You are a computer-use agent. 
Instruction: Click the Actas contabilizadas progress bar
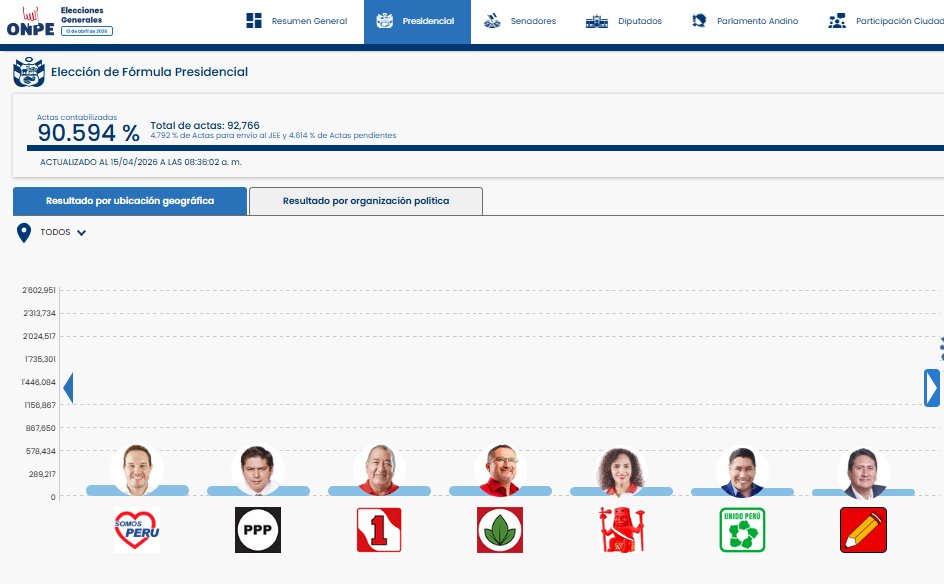(x=485, y=148)
